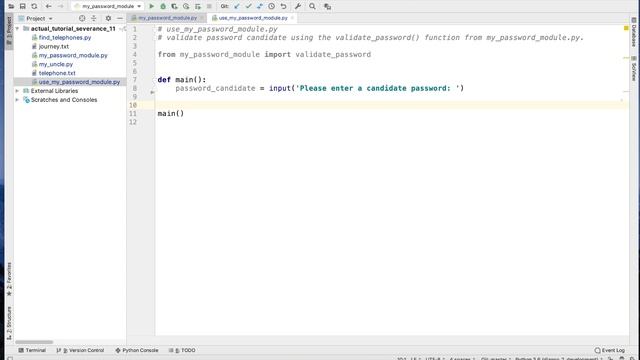The image size is (640, 360).
Task: Click the concurrency diagram run icon
Action: coord(198,6)
